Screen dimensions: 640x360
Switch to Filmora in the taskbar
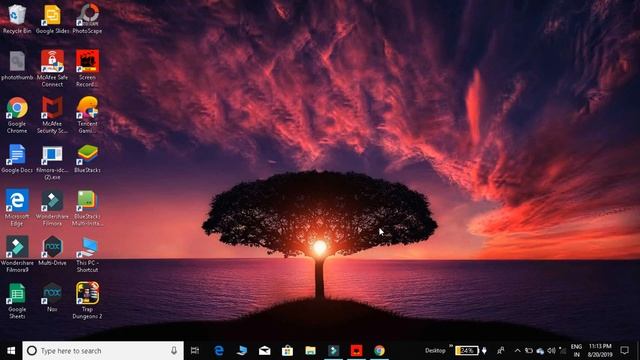pyautogui.click(x=333, y=351)
